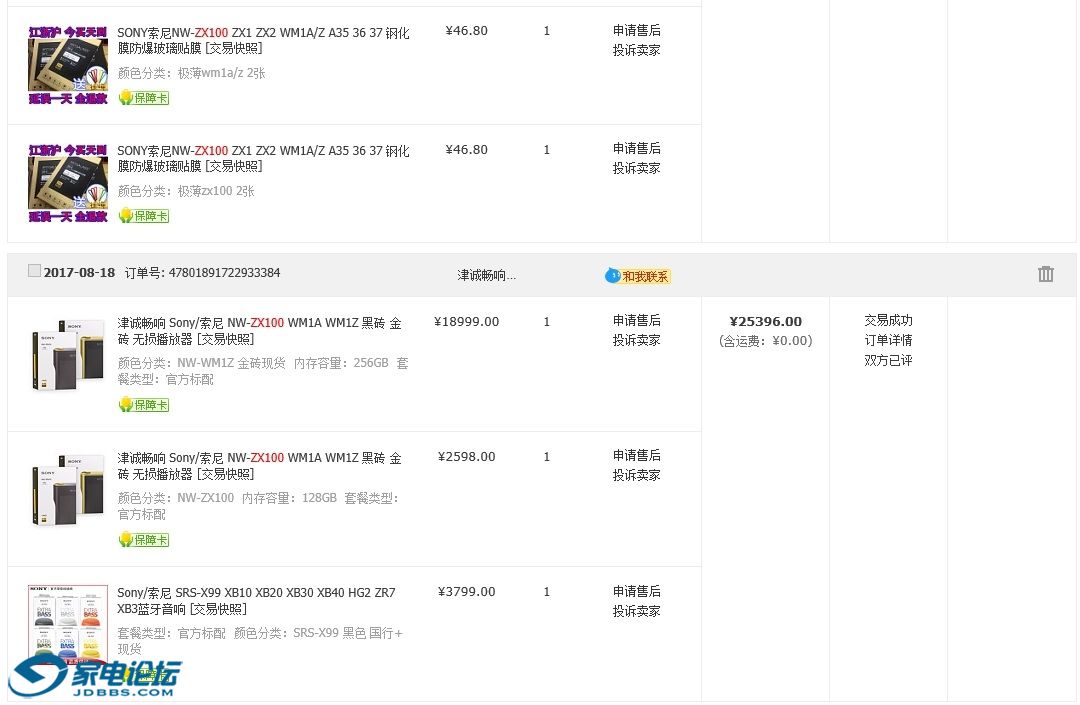The image size is (1080, 705).
Task: Open 订单详情 for the ¥25396.00 order
Action: (x=888, y=340)
